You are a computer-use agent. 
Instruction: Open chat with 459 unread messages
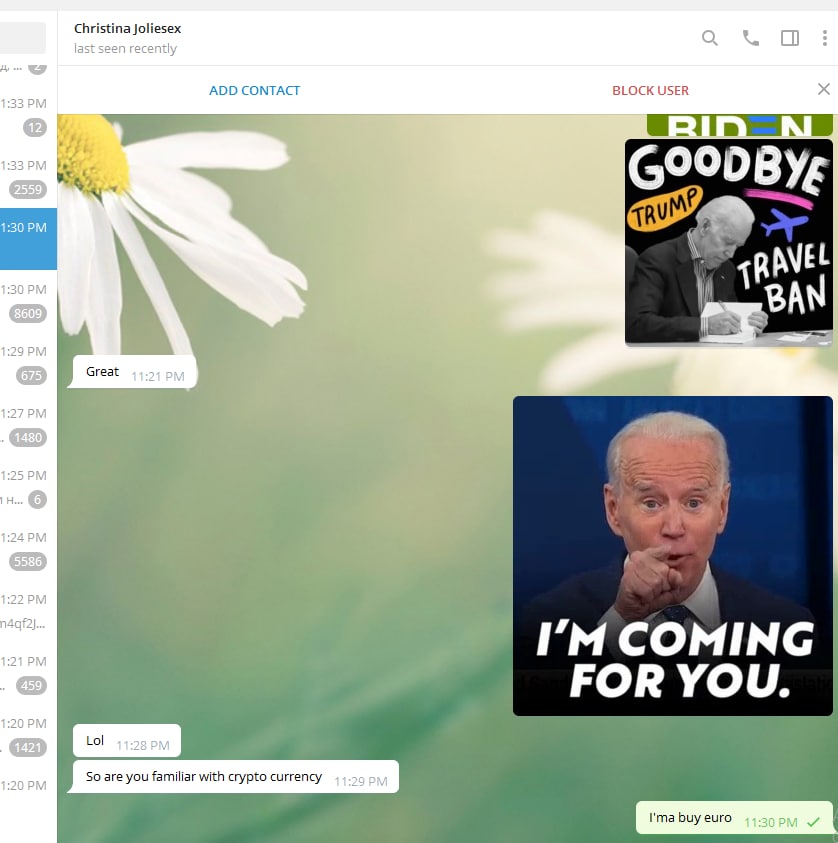pyautogui.click(x=28, y=673)
